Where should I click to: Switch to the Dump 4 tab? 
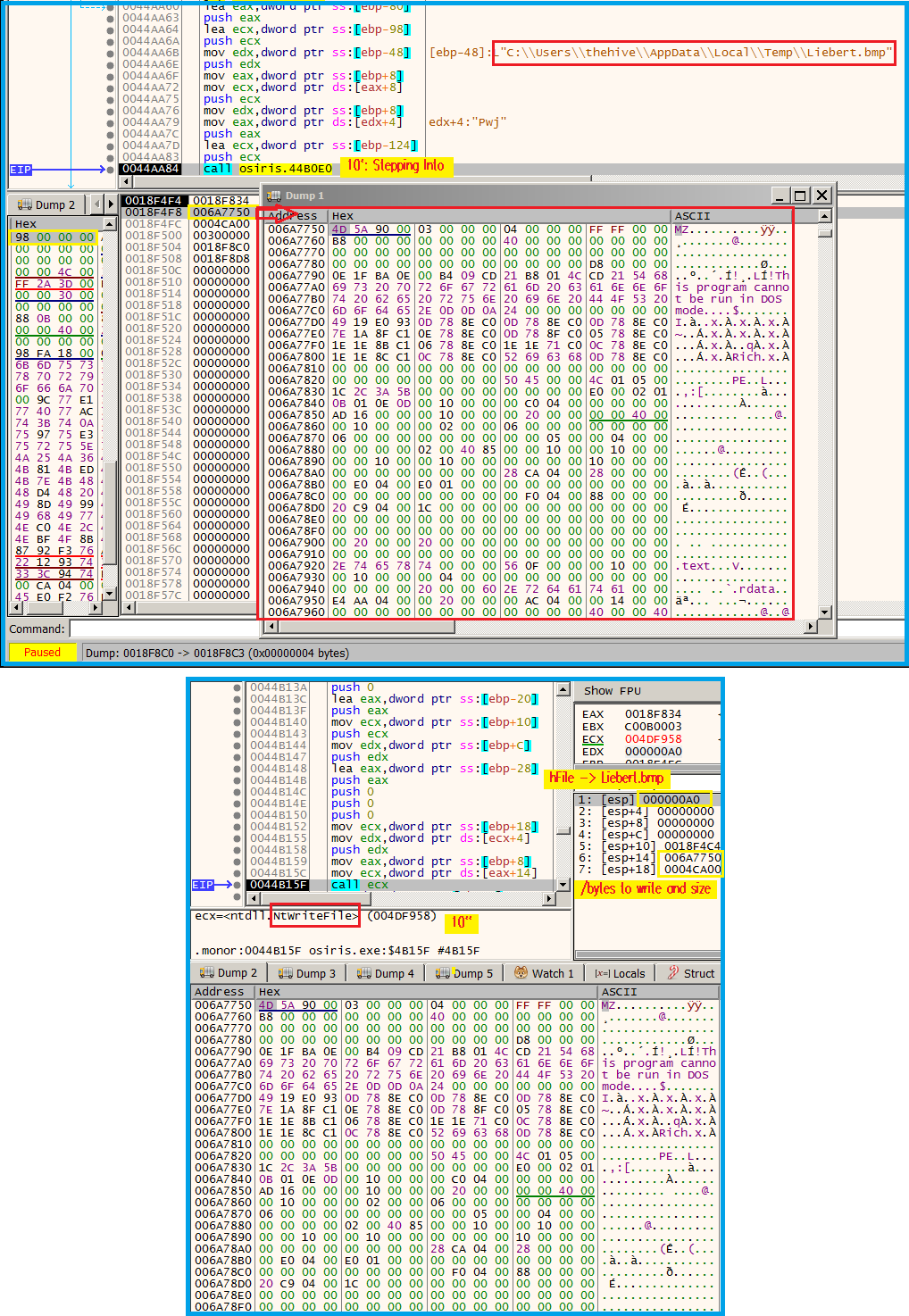click(x=385, y=973)
